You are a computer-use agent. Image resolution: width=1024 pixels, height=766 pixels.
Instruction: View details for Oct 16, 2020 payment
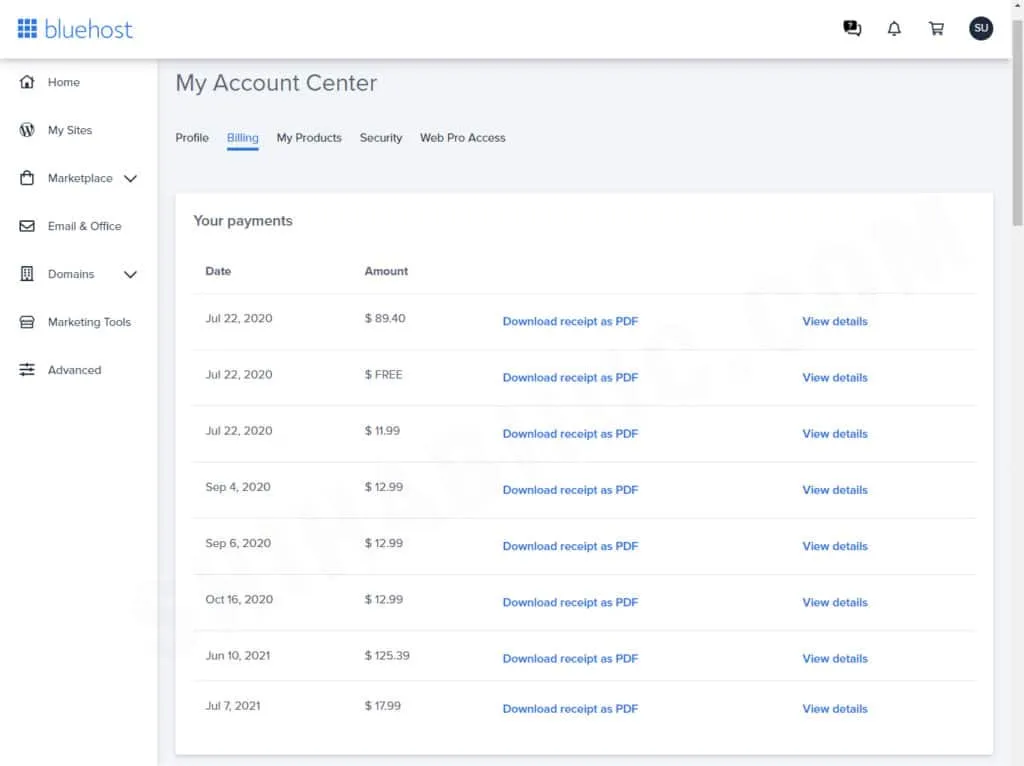tap(835, 602)
